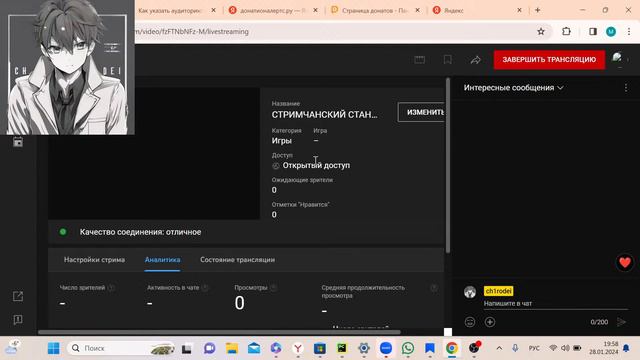Open File Explorer from the taskbar

pyautogui.click(x=232, y=348)
